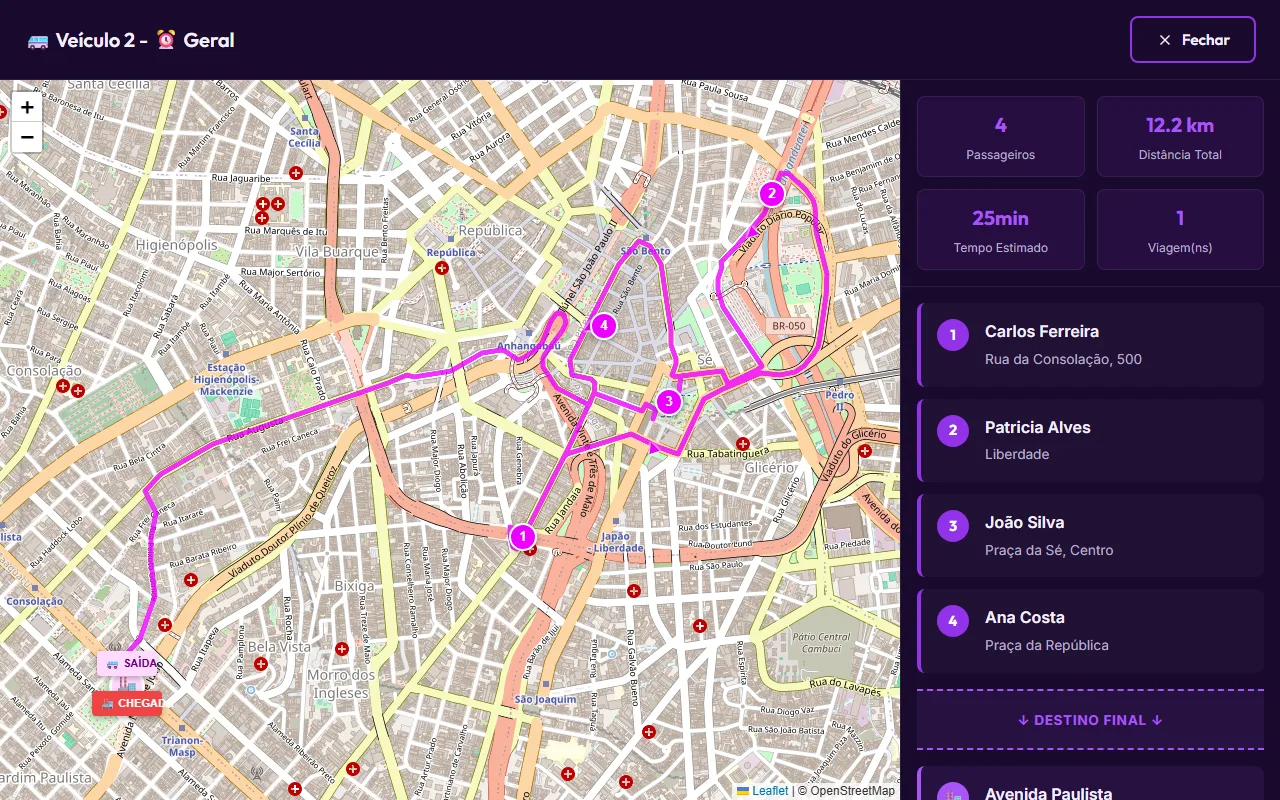Click map stop marker number 1
The width and height of the screenshot is (1280, 800).
(x=522, y=537)
